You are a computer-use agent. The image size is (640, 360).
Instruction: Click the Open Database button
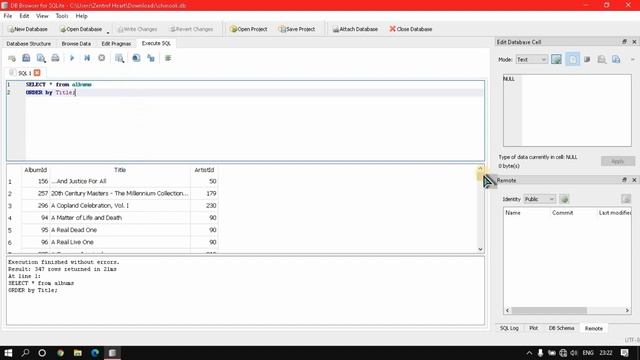tap(81, 29)
